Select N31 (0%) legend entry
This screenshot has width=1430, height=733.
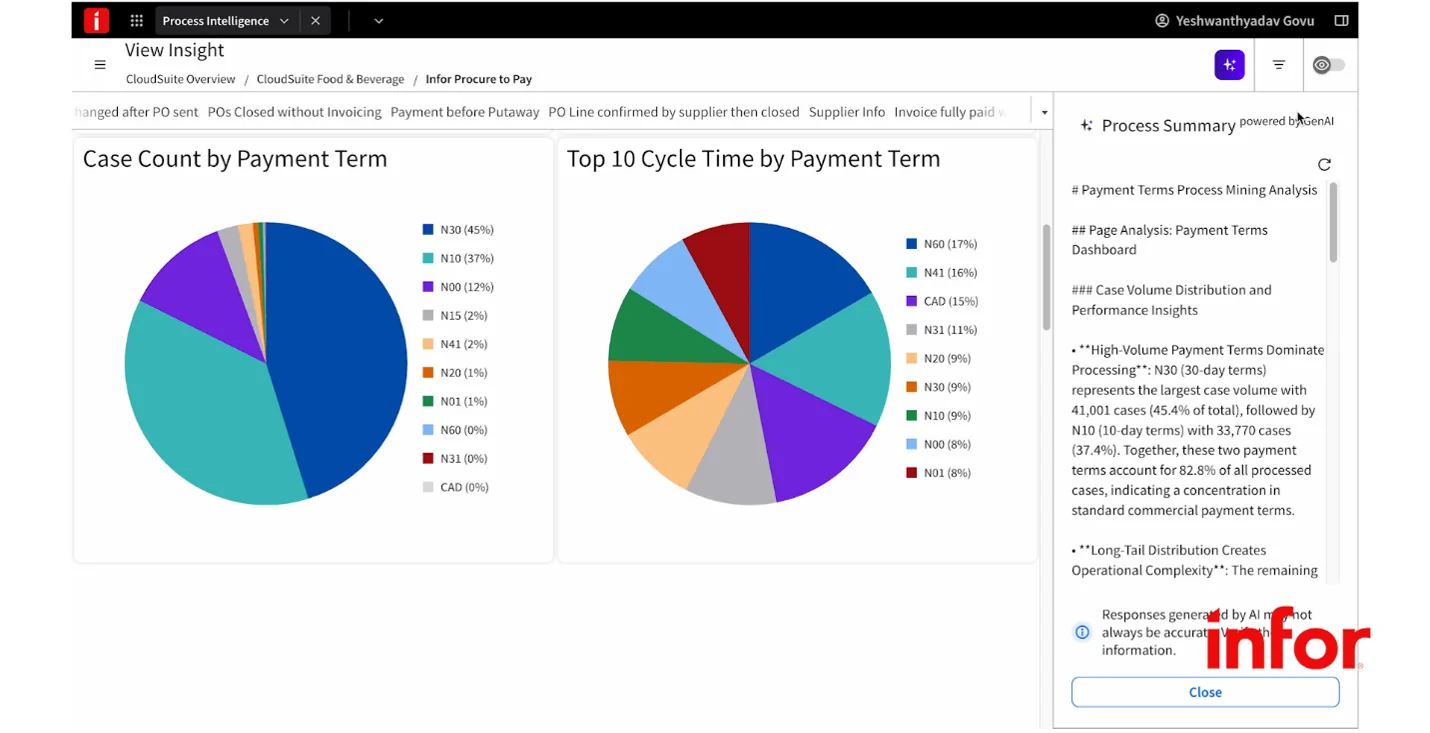(x=457, y=458)
